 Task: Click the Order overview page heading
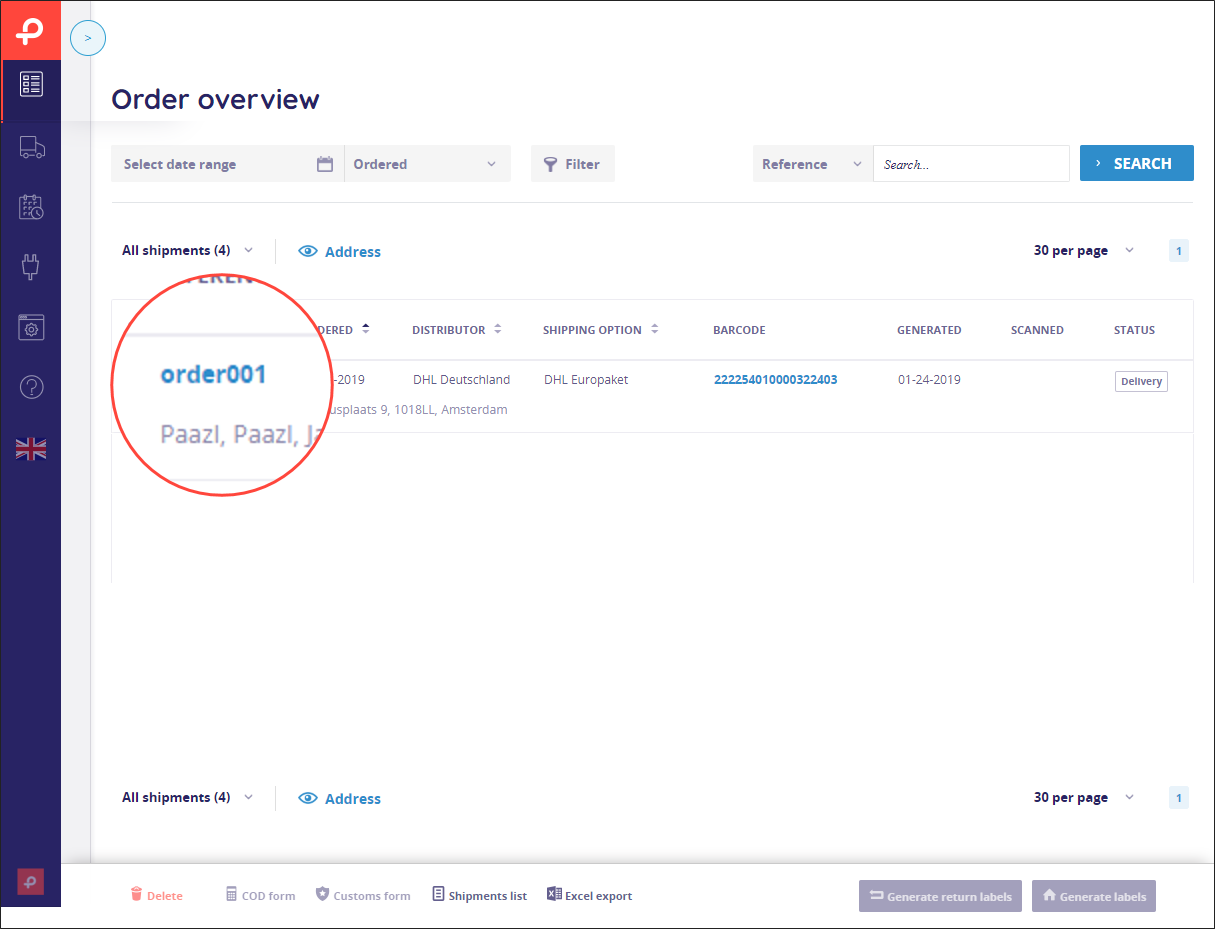click(x=215, y=99)
